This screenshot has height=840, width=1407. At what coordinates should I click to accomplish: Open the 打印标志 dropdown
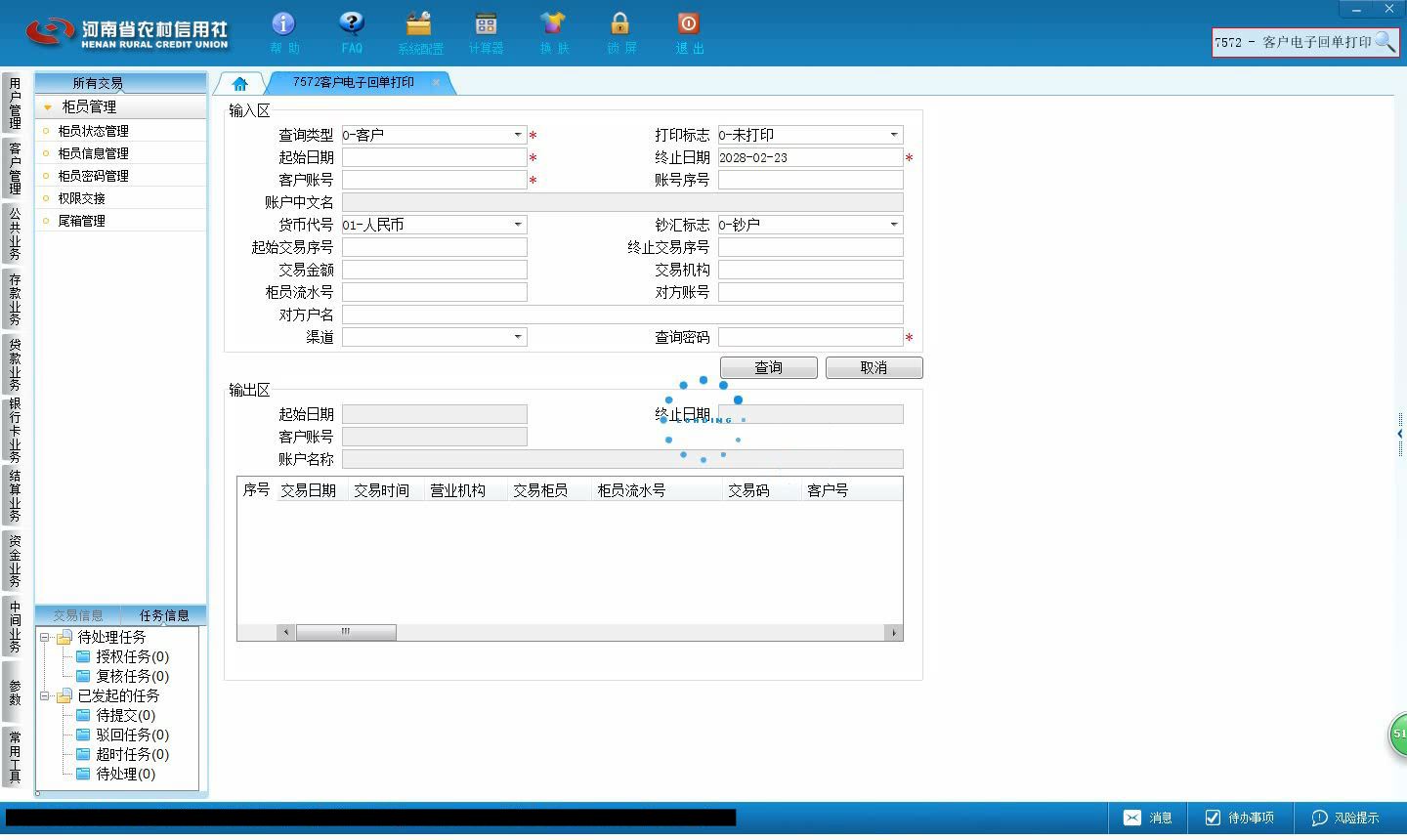[x=893, y=135]
